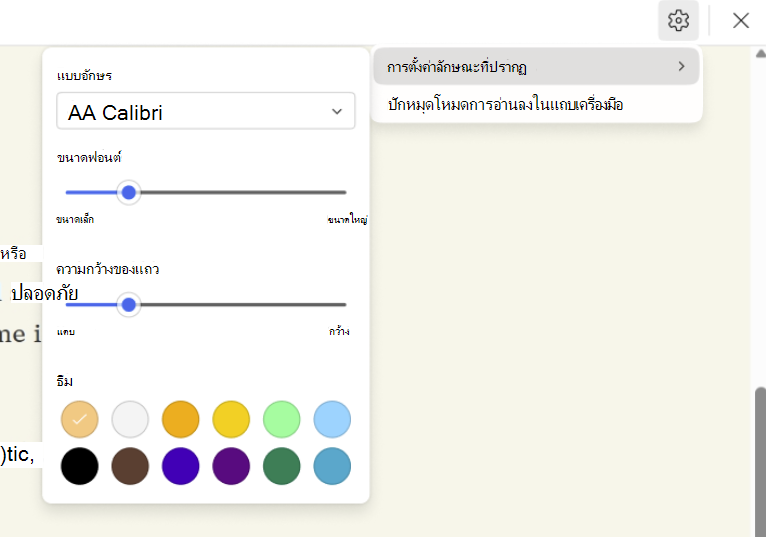Select the checked beige theme swatch

click(80, 419)
